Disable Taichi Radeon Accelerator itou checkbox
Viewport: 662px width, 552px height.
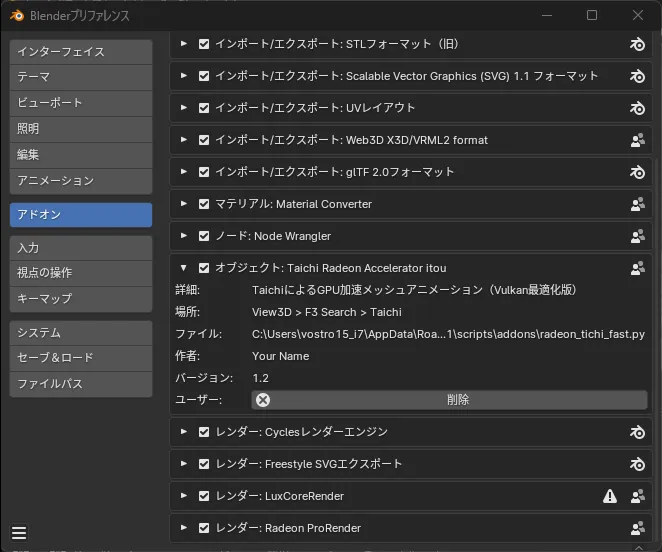204,268
